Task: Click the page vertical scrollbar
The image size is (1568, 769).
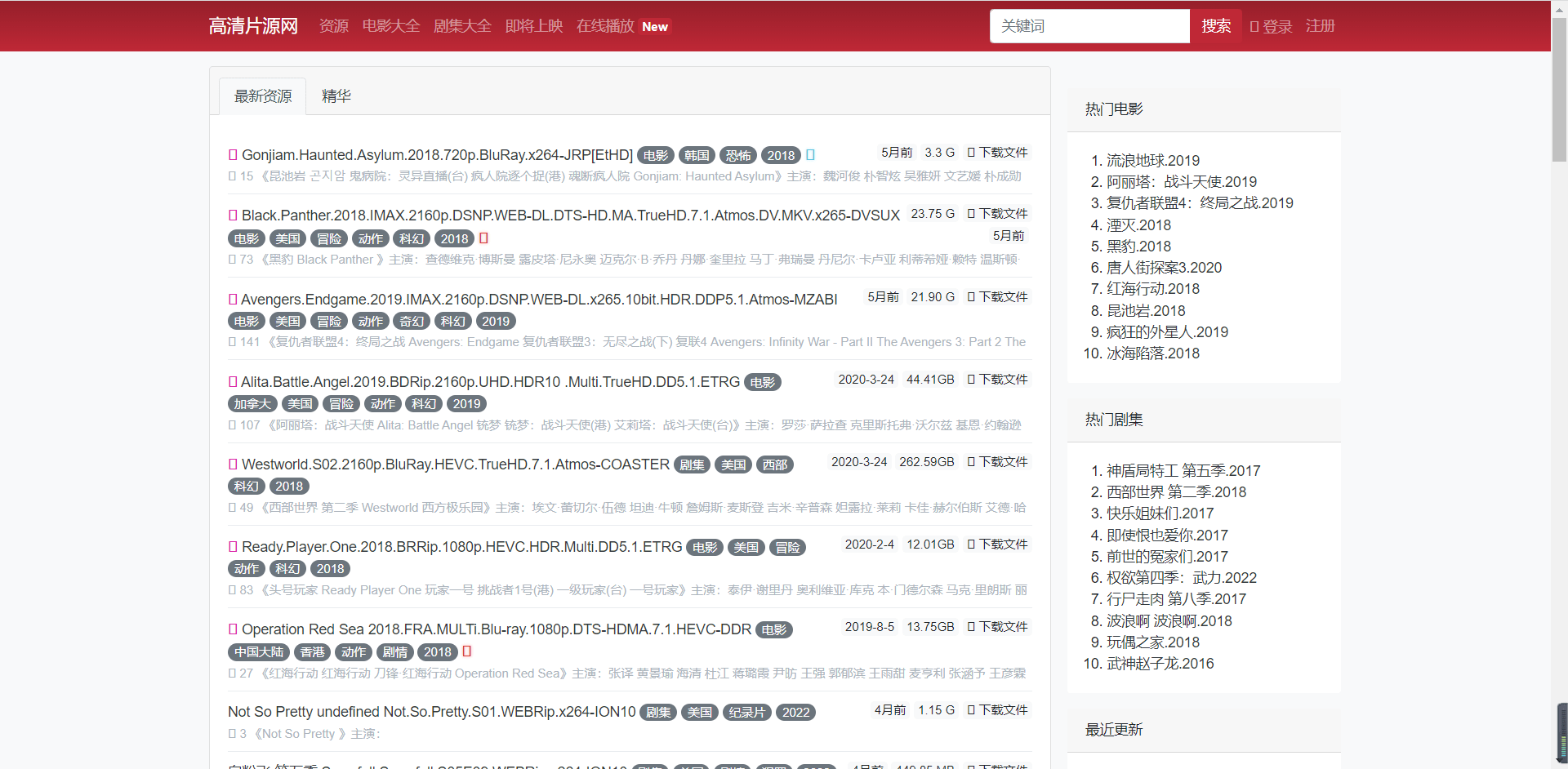Action: click(1559, 90)
